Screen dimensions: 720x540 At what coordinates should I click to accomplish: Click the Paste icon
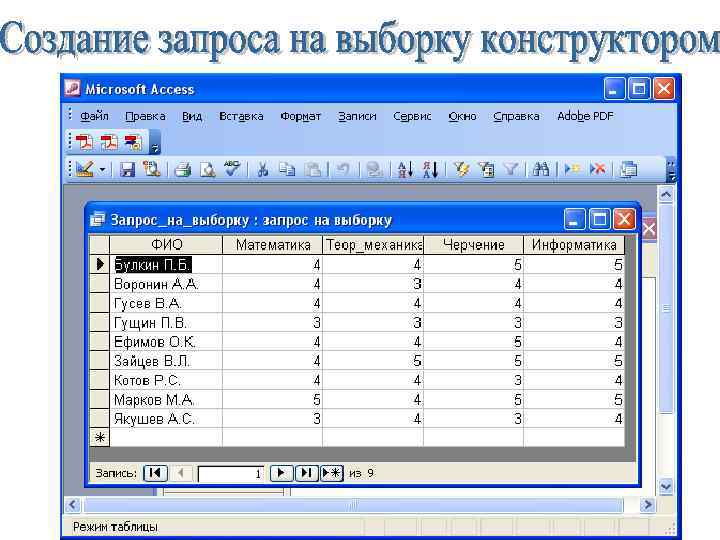(313, 169)
